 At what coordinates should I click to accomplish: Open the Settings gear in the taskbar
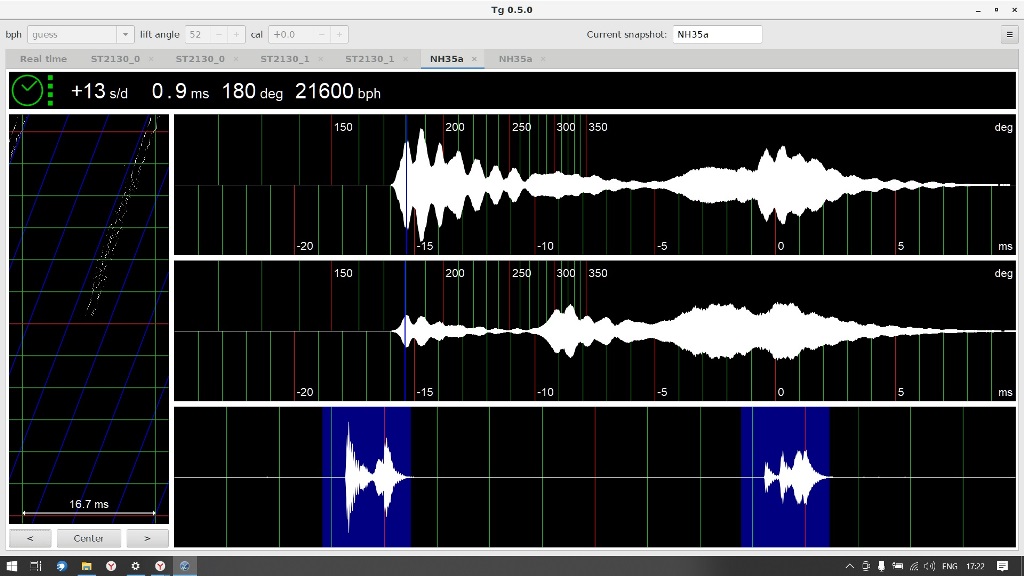[135, 566]
